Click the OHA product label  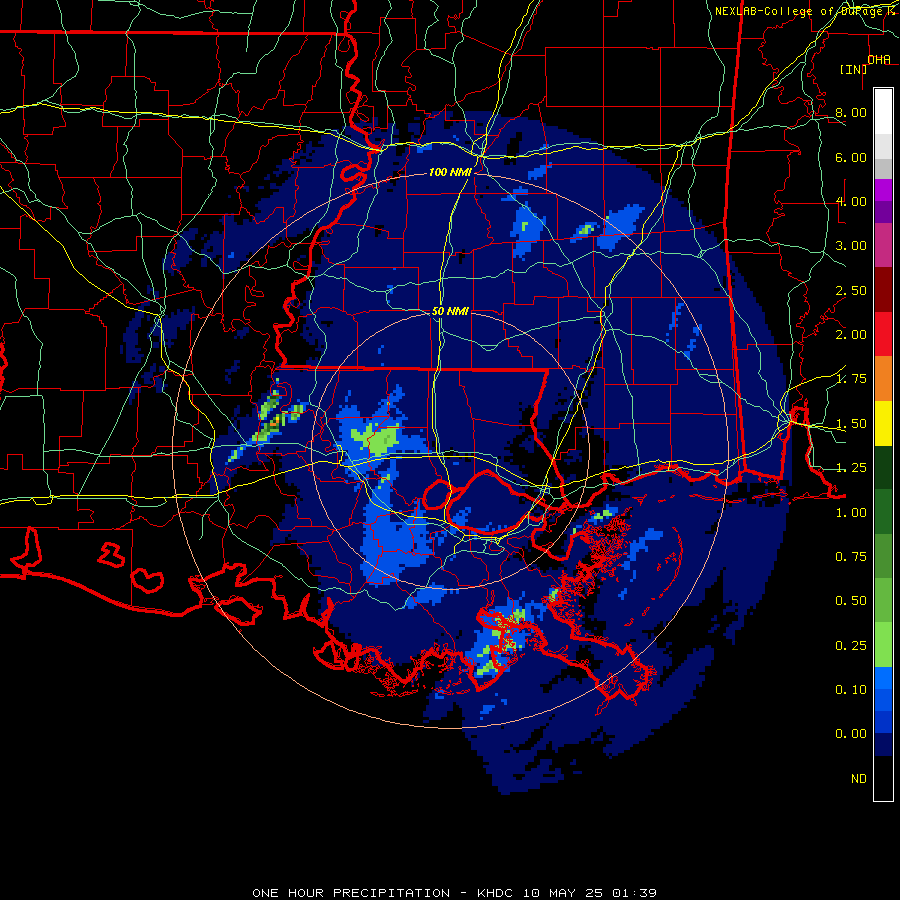click(879, 60)
